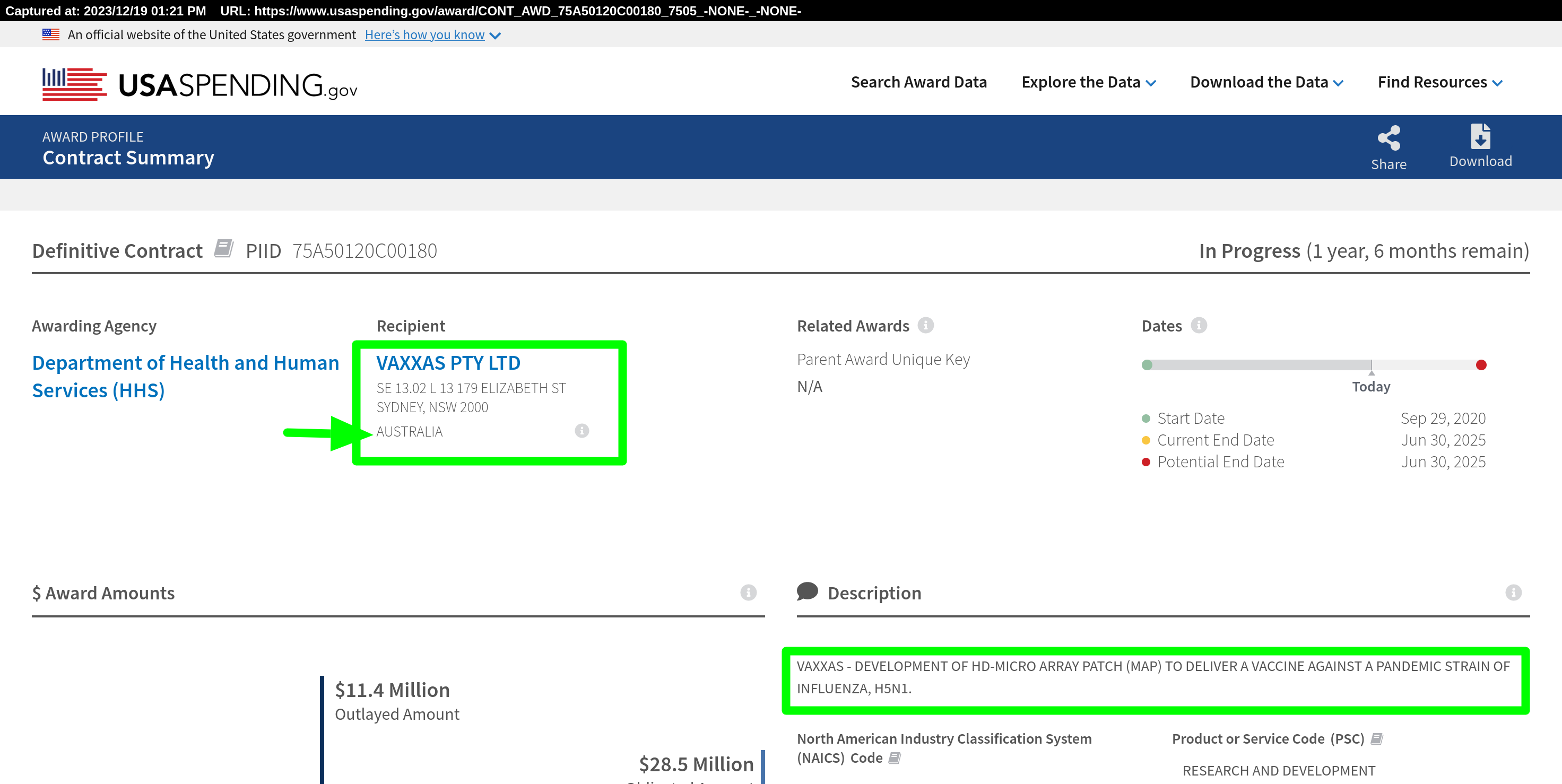Image resolution: width=1562 pixels, height=784 pixels.
Task: Open glossary icon next to Definitive Contract
Action: [224, 248]
